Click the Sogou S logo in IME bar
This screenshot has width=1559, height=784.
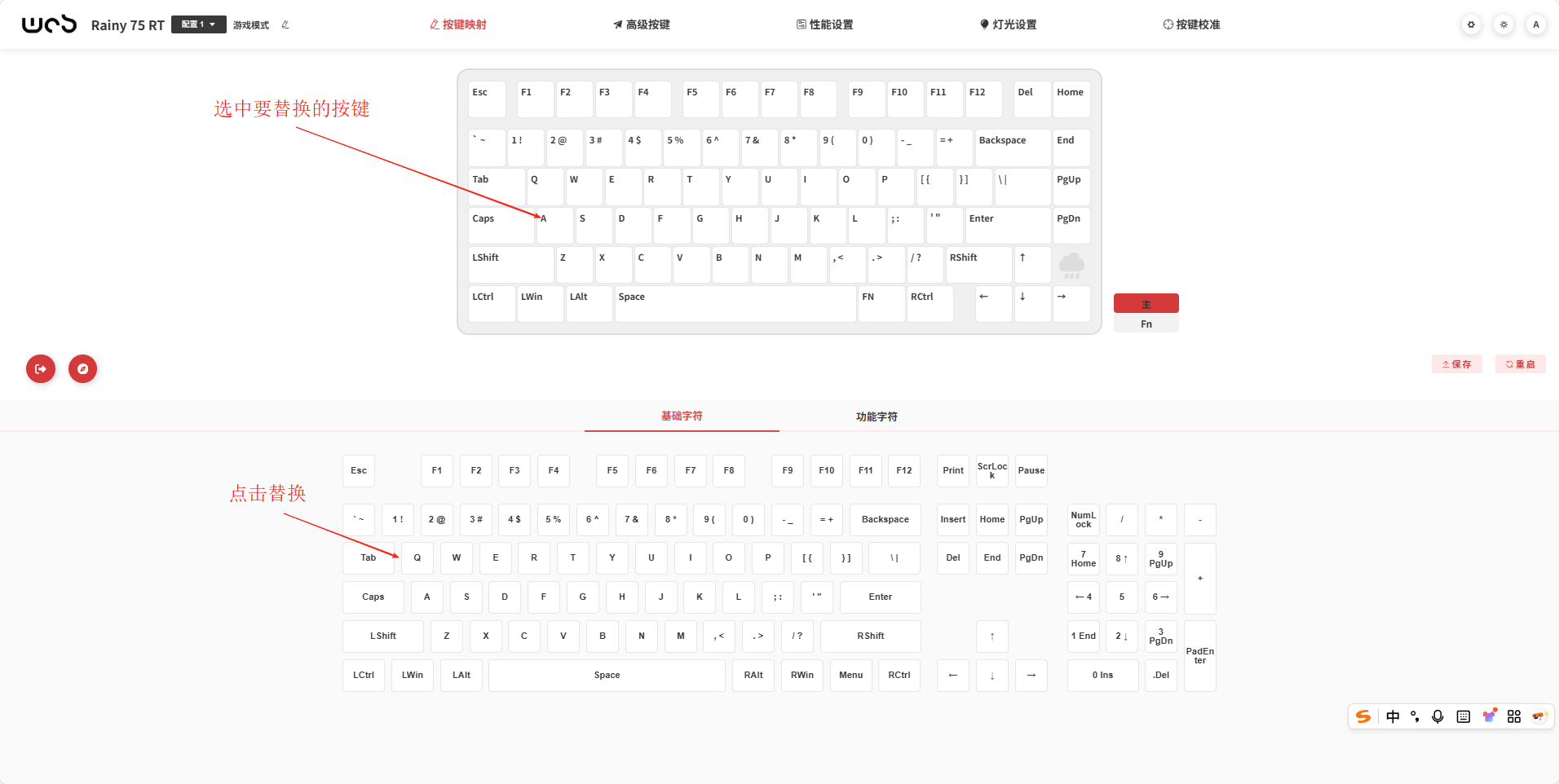pyautogui.click(x=1363, y=716)
